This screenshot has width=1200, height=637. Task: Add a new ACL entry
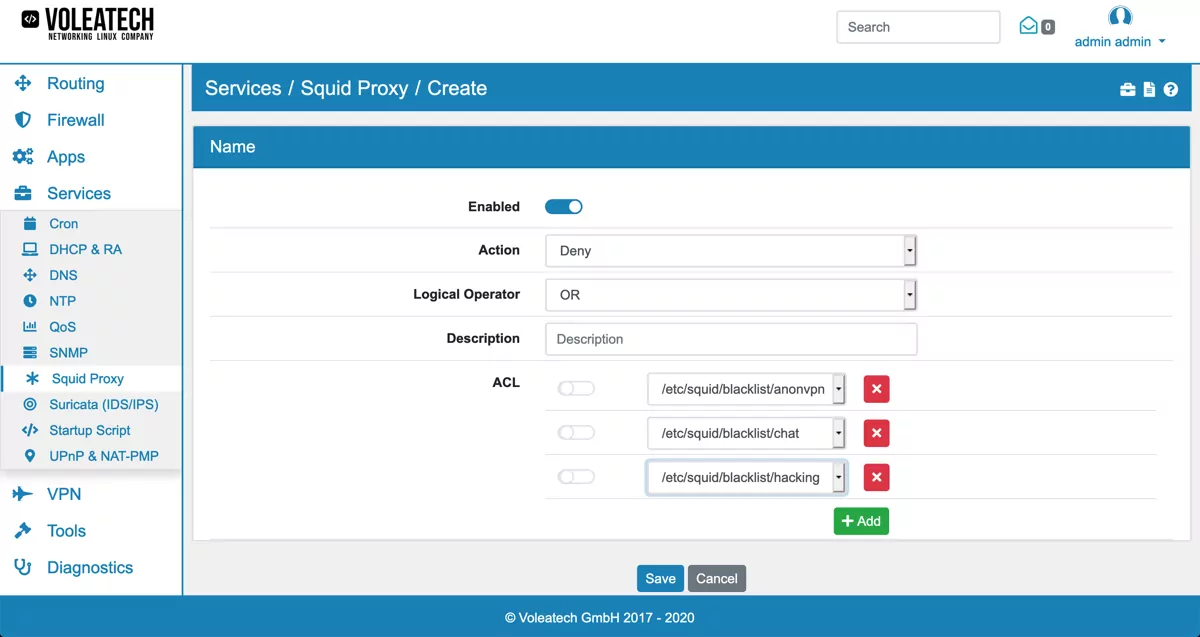click(861, 520)
